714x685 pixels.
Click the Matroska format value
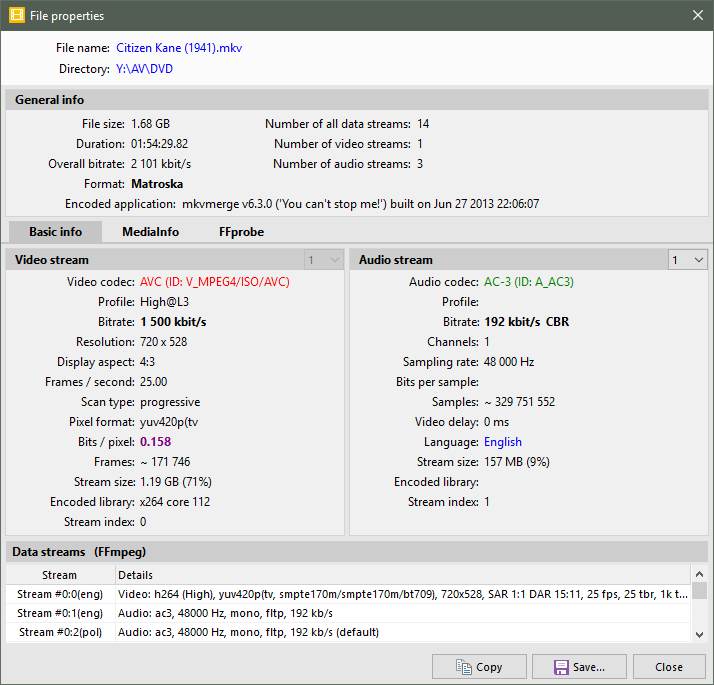pos(157,184)
